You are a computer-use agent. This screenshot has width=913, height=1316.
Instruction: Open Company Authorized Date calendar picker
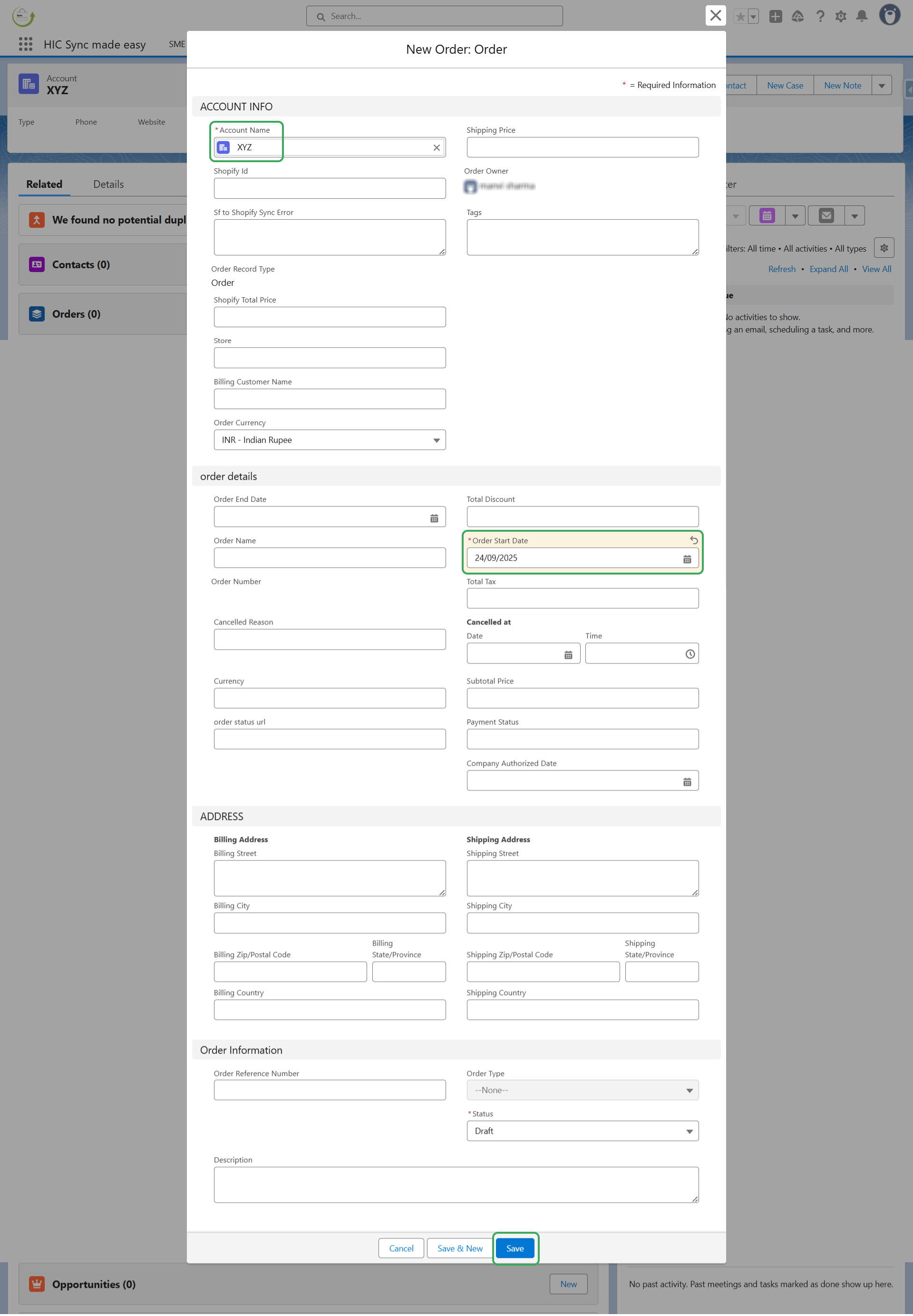tap(687, 781)
